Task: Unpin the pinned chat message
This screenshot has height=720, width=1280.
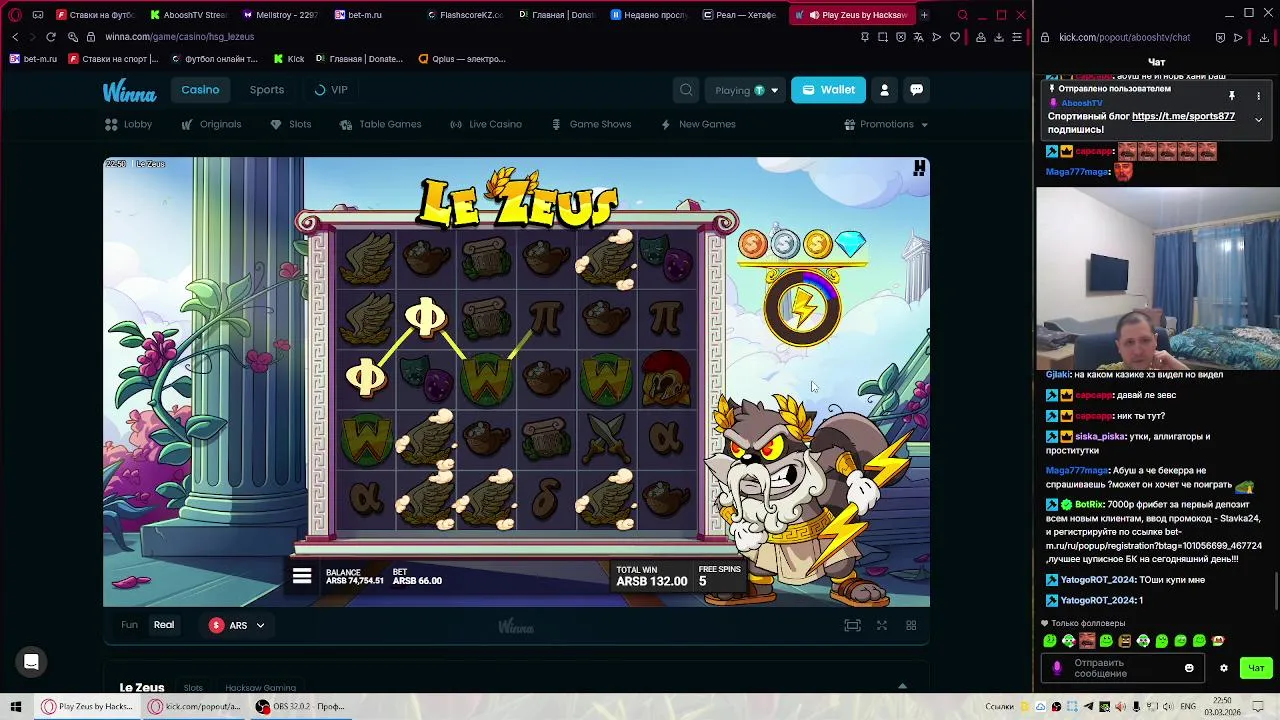Action: (x=1232, y=96)
